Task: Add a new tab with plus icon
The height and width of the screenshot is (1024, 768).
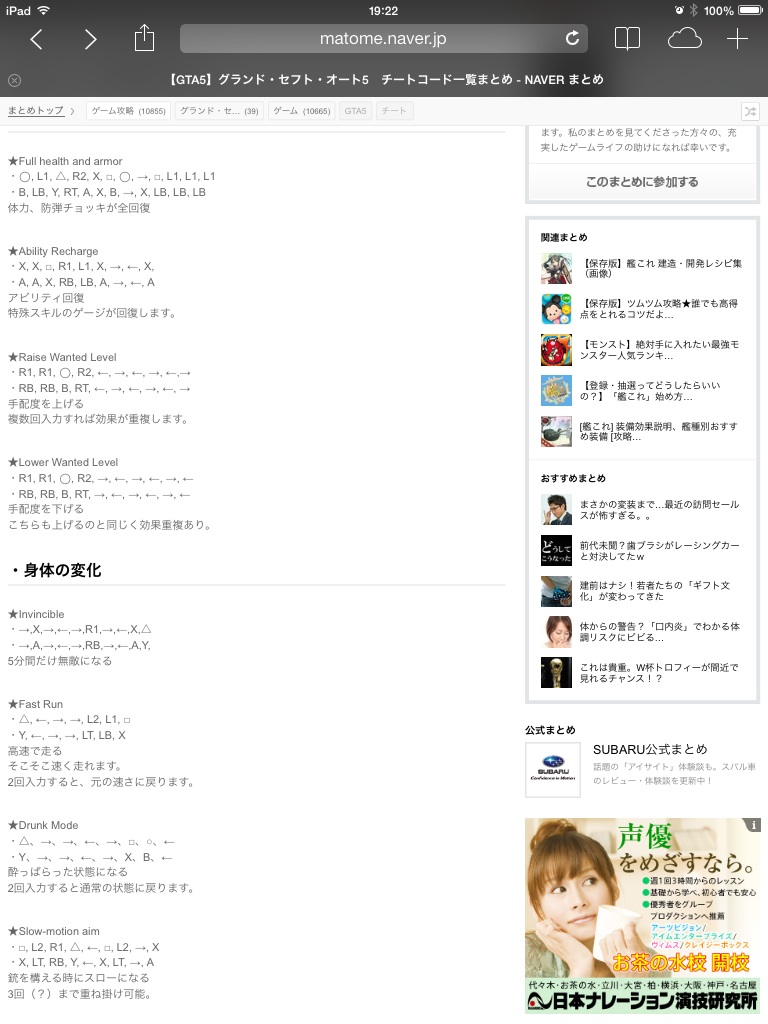Action: tap(737, 39)
